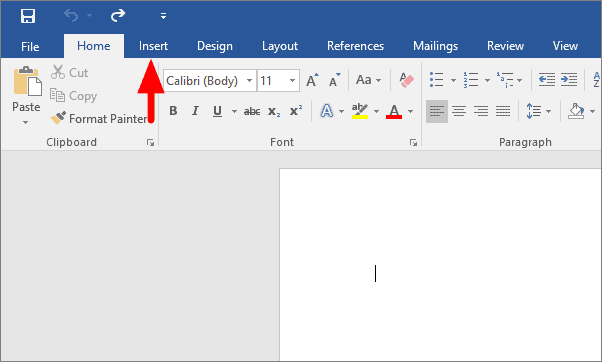The image size is (602, 362).
Task: Toggle Italic formatting
Action: 195,111
